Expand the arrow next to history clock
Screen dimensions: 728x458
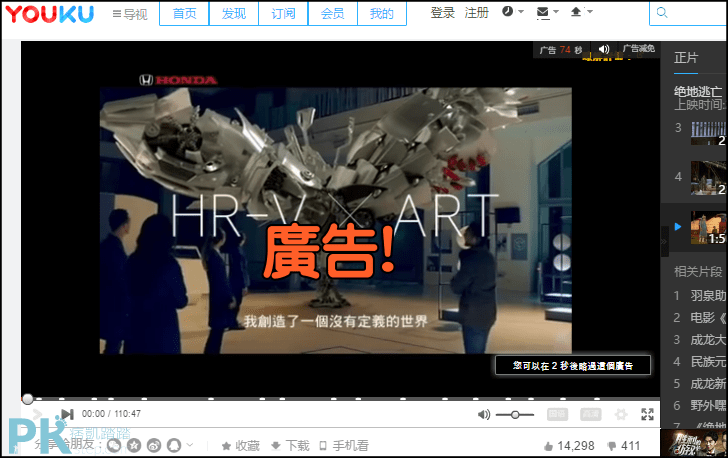click(521, 12)
